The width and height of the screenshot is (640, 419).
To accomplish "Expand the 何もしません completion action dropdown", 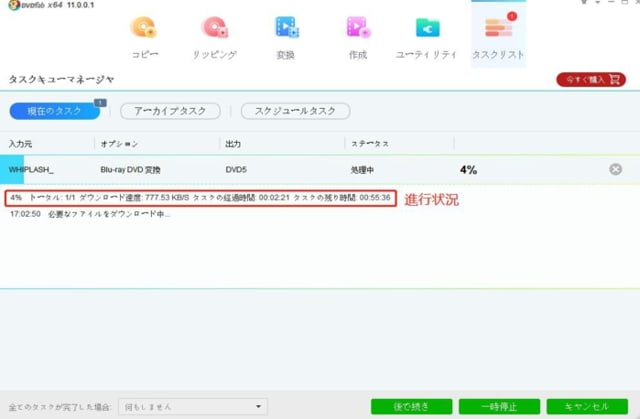I will 192,406.
